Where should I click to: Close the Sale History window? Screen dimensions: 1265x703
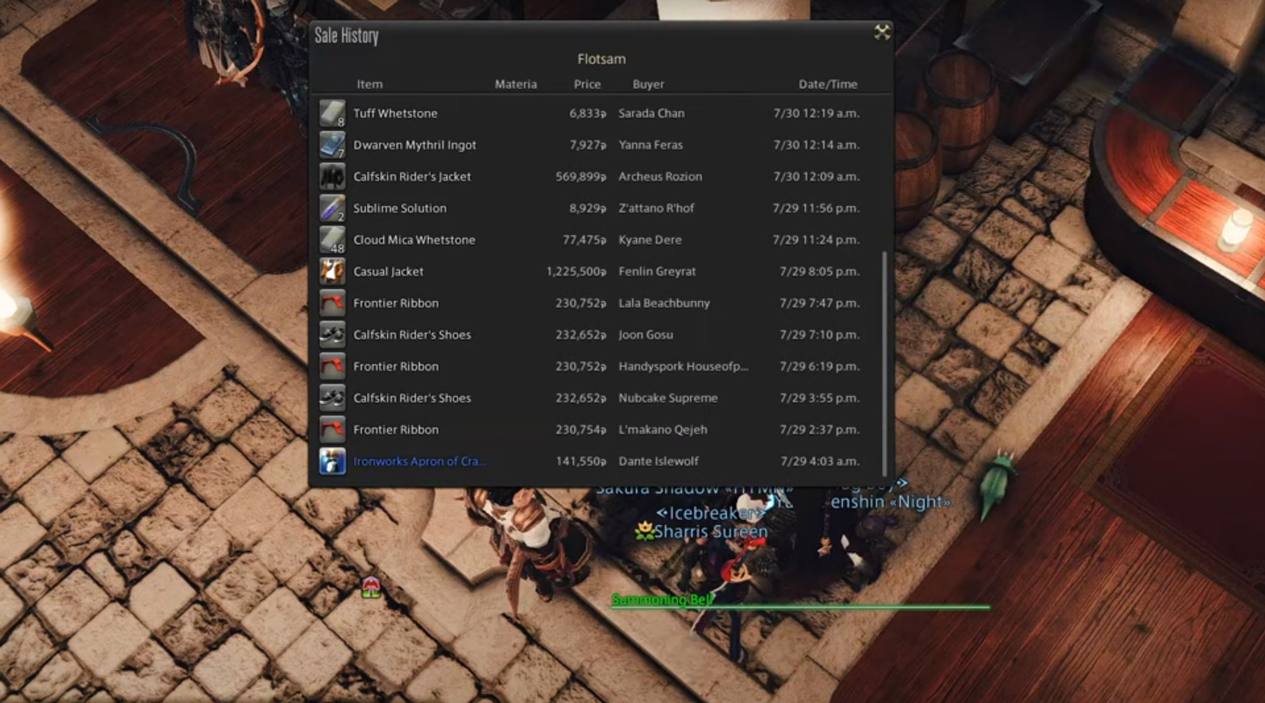[x=882, y=33]
